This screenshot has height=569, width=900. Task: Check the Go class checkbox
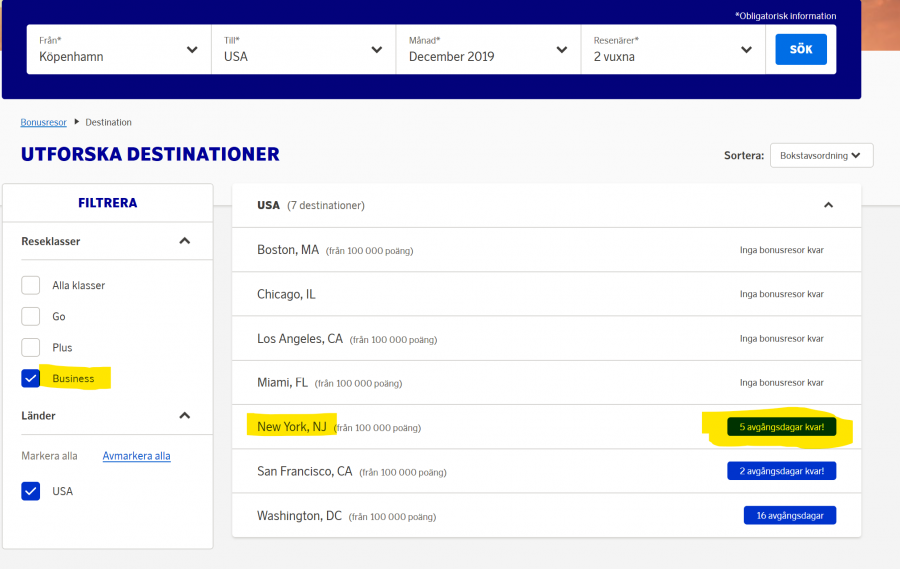(x=31, y=316)
